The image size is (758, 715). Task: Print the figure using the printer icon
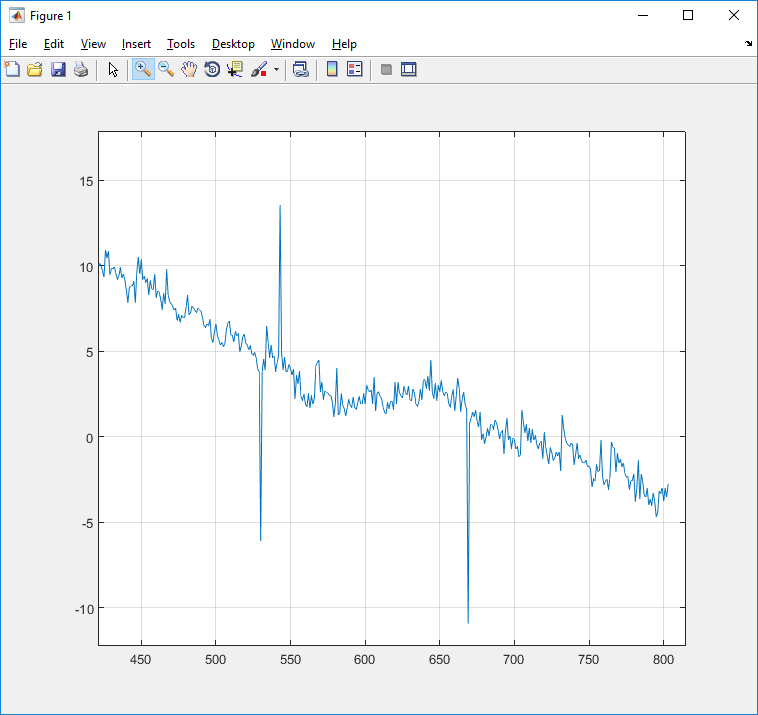pyautogui.click(x=81, y=69)
